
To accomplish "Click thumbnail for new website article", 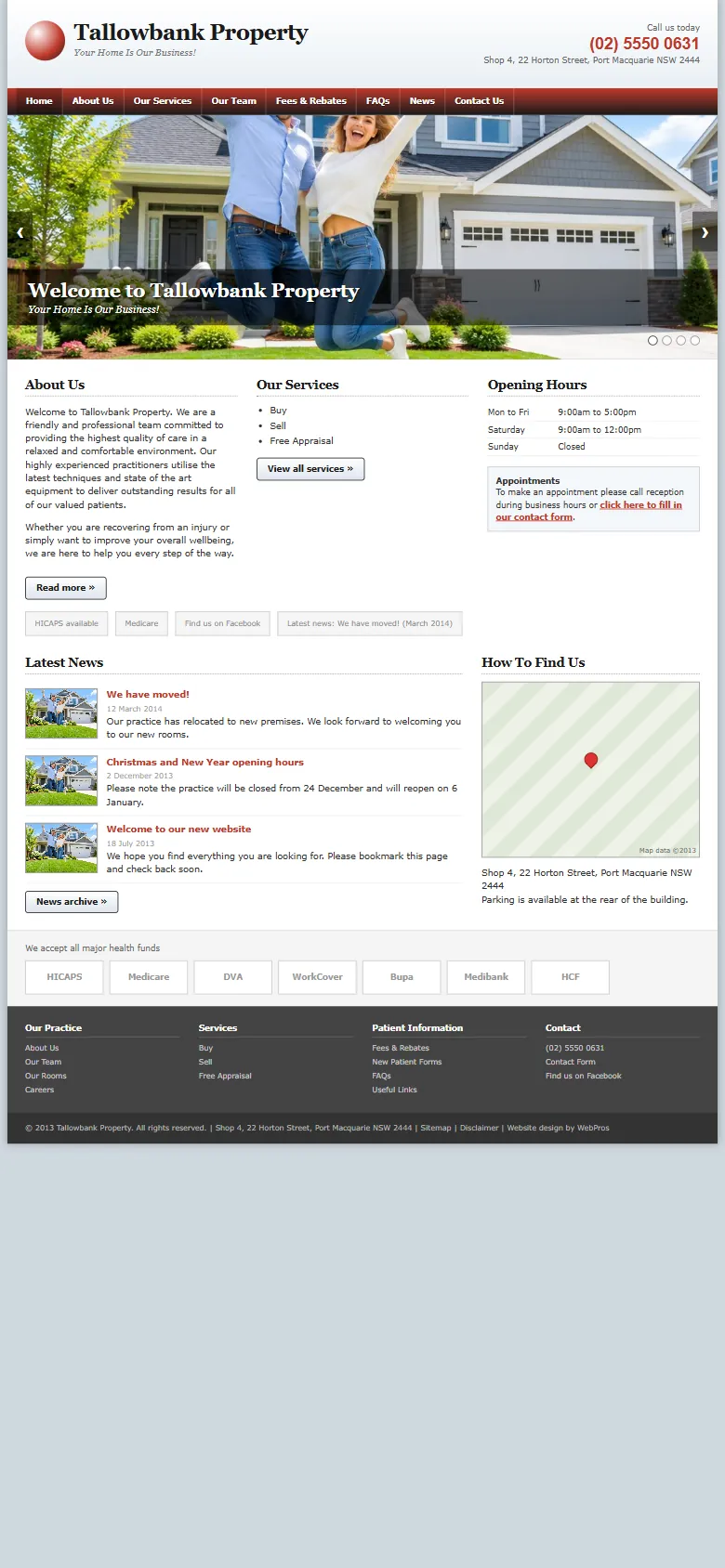I will click(61, 847).
